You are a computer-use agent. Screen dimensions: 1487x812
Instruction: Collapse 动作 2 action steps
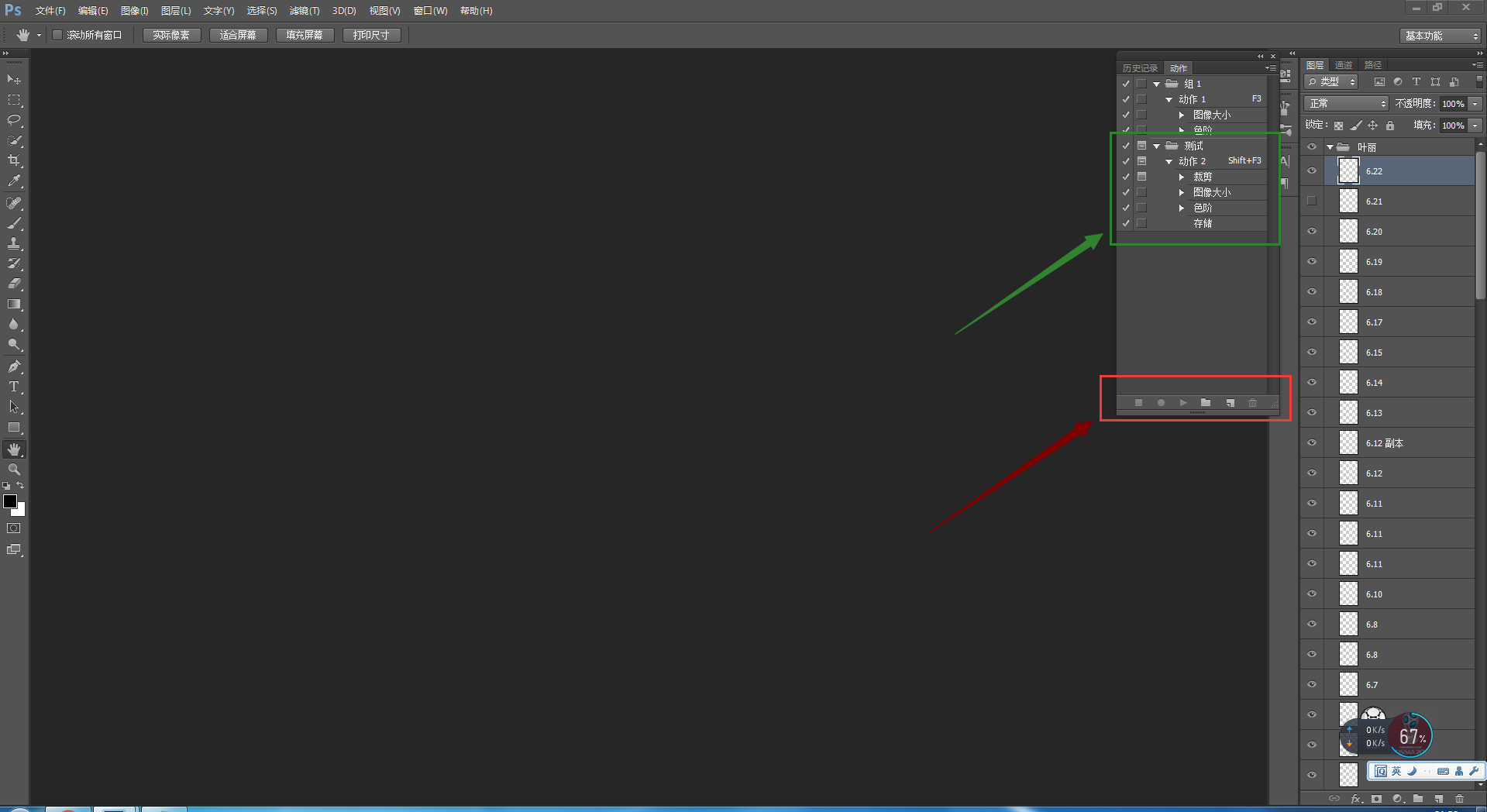pyautogui.click(x=1169, y=161)
